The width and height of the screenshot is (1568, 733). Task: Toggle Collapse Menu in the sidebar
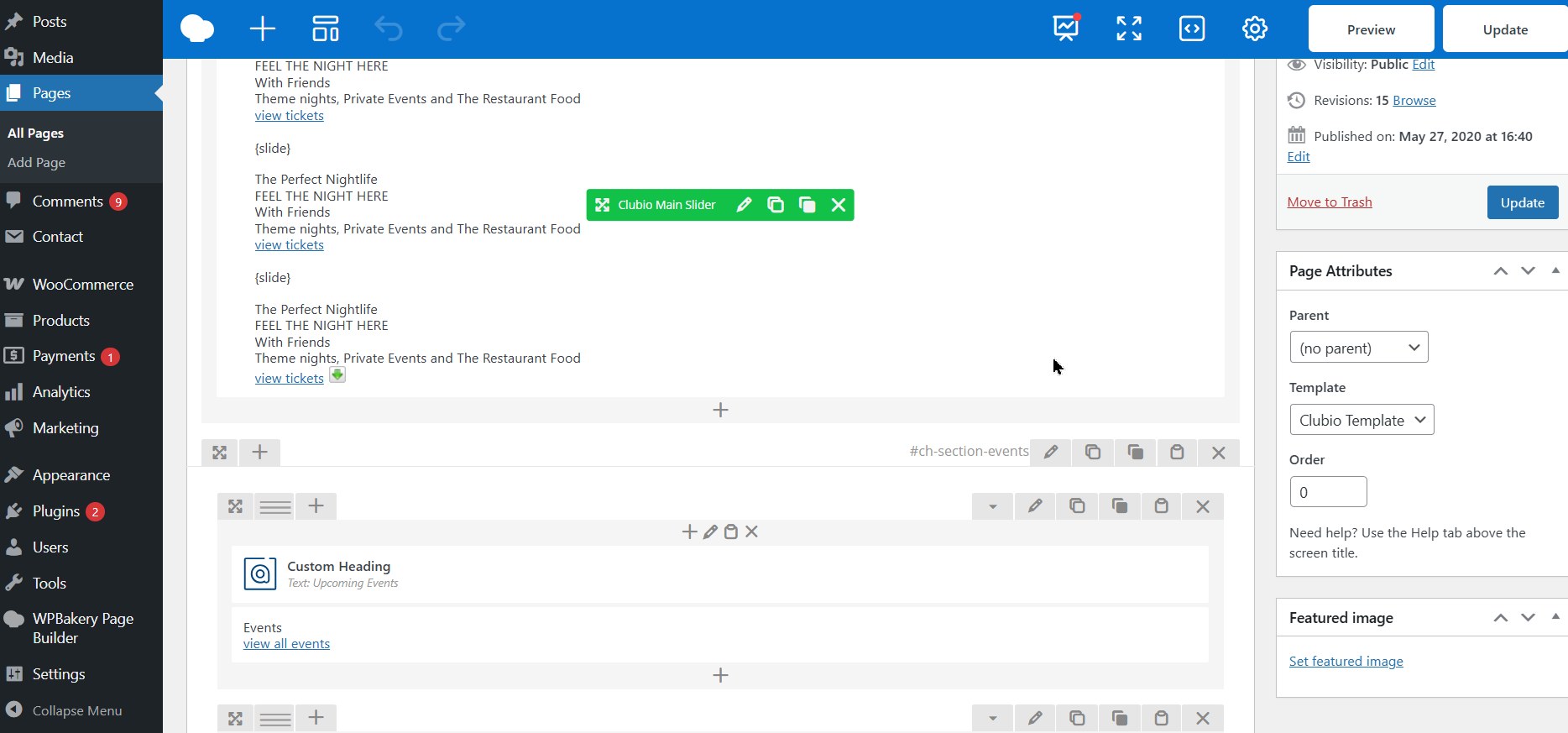pyautogui.click(x=76, y=710)
